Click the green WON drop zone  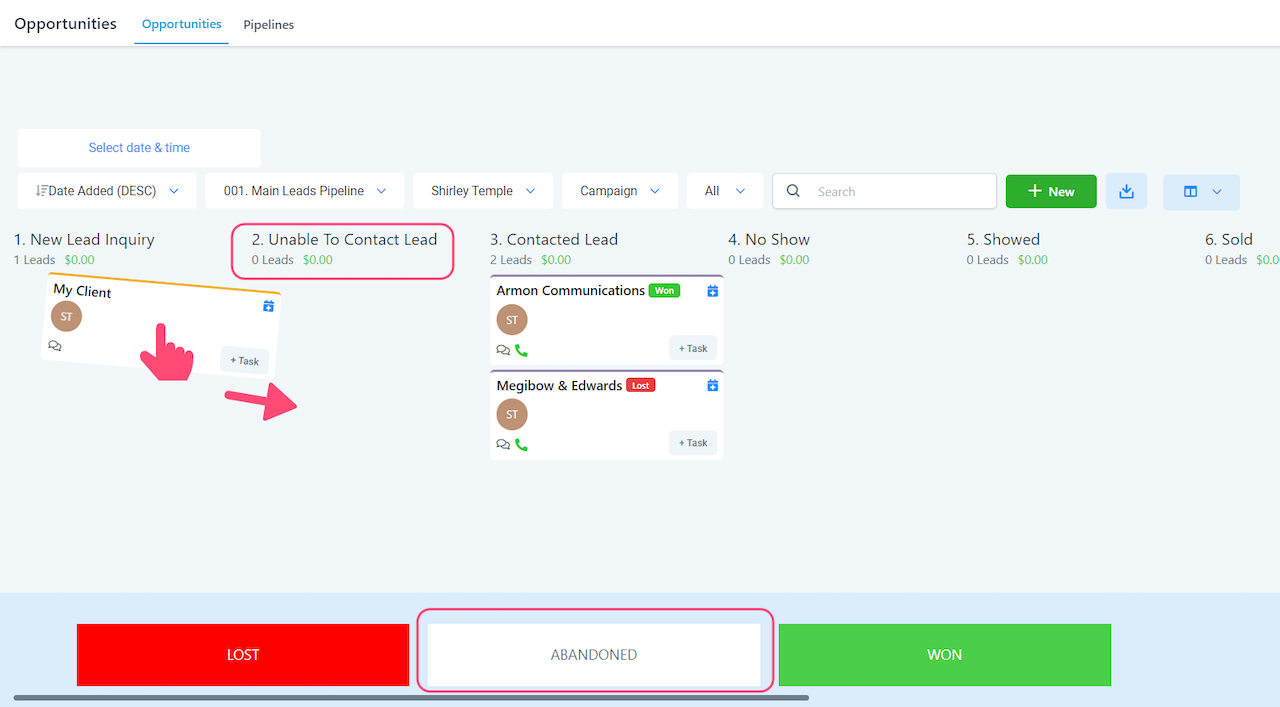point(945,655)
